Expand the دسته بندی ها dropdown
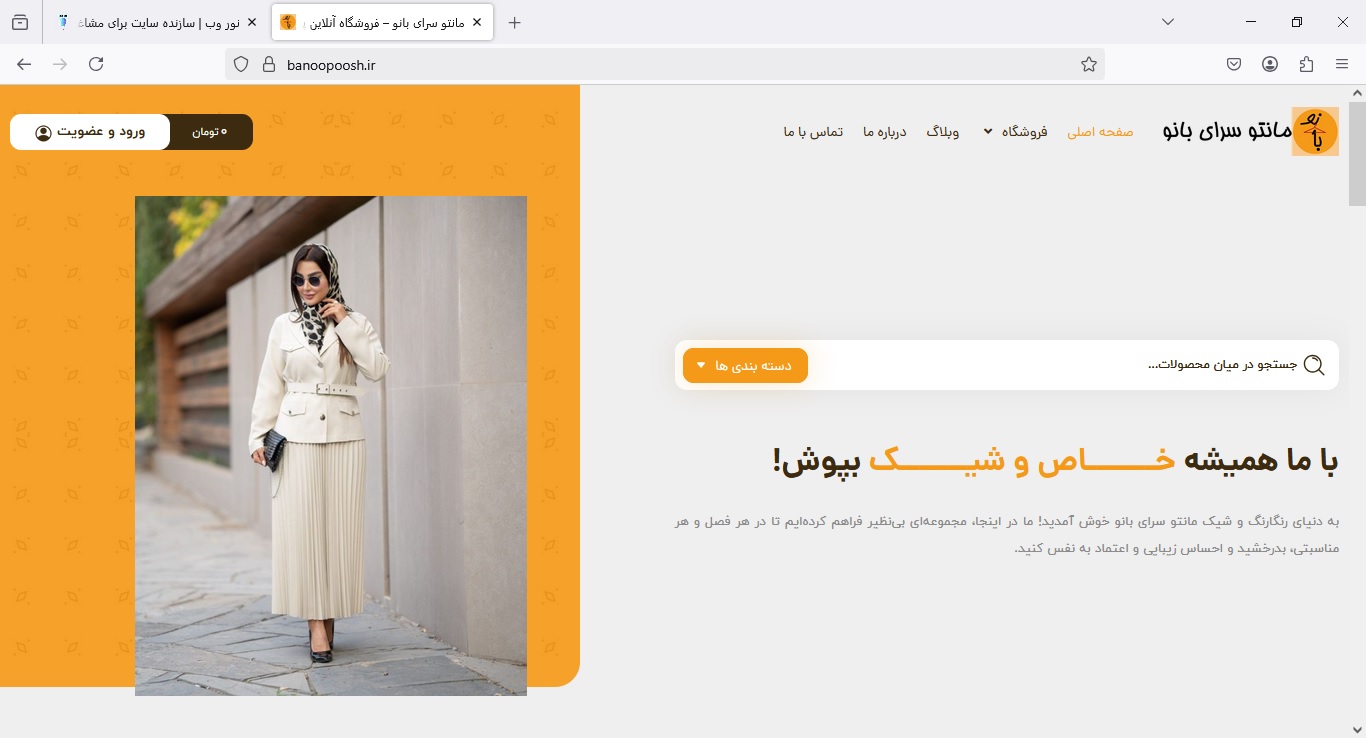1366x738 pixels. pyautogui.click(x=745, y=365)
